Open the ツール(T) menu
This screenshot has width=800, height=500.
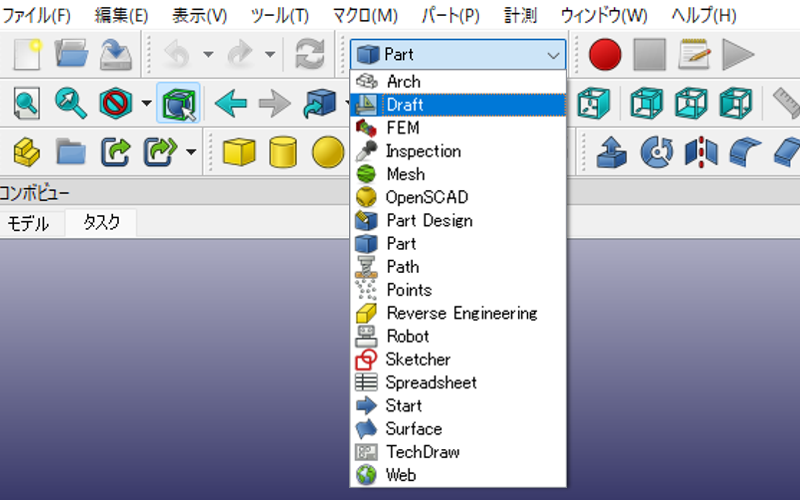[x=280, y=15]
